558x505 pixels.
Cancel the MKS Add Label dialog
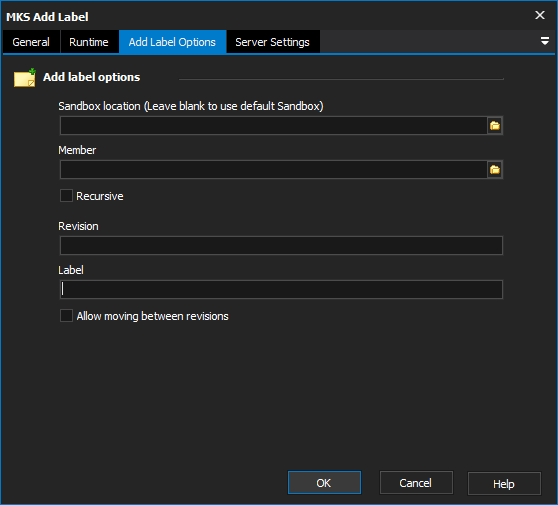(416, 483)
